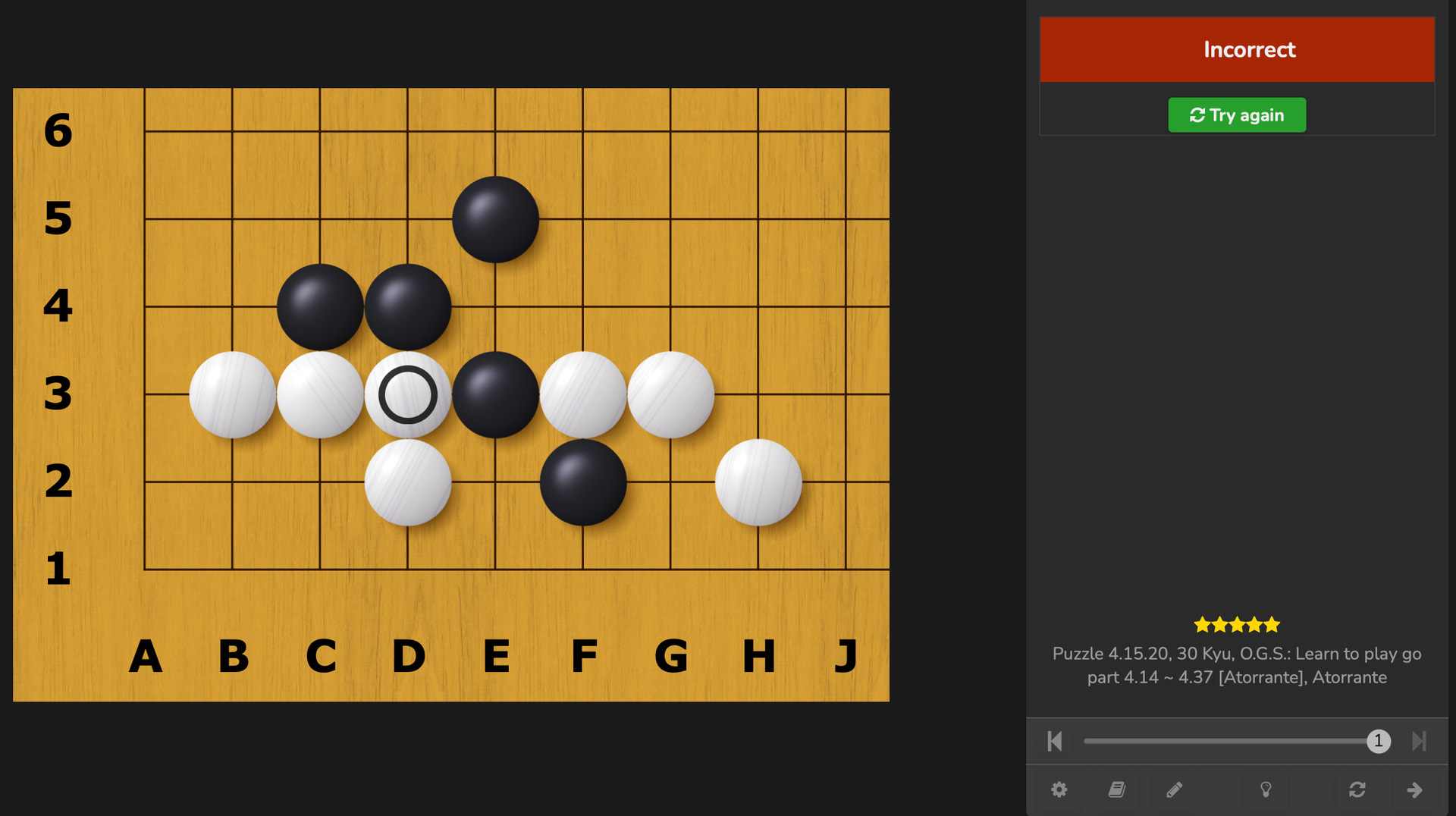Click the puzzle title description text
1456x816 pixels.
[1237, 666]
